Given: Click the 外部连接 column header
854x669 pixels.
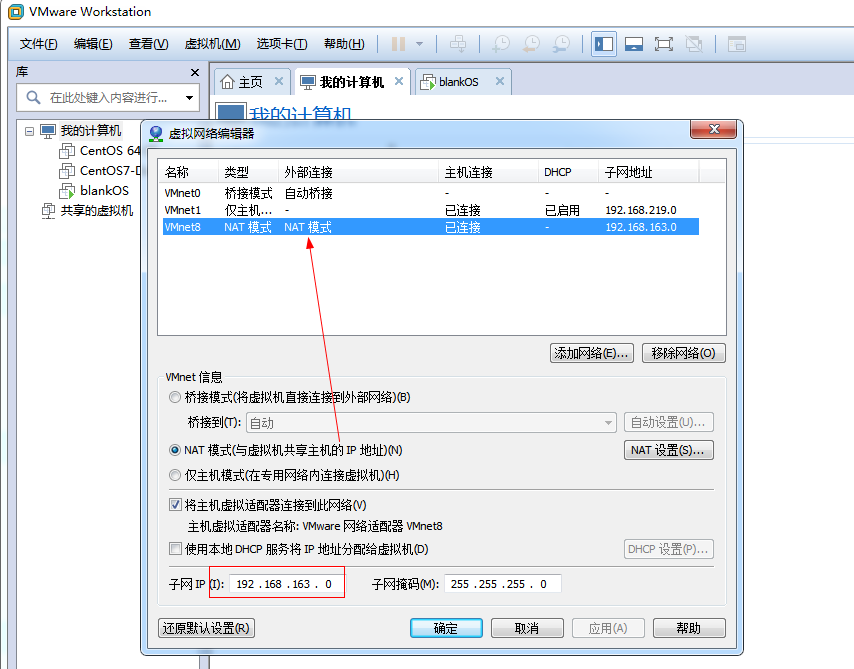Looking at the screenshot, I should pyautogui.click(x=358, y=172).
